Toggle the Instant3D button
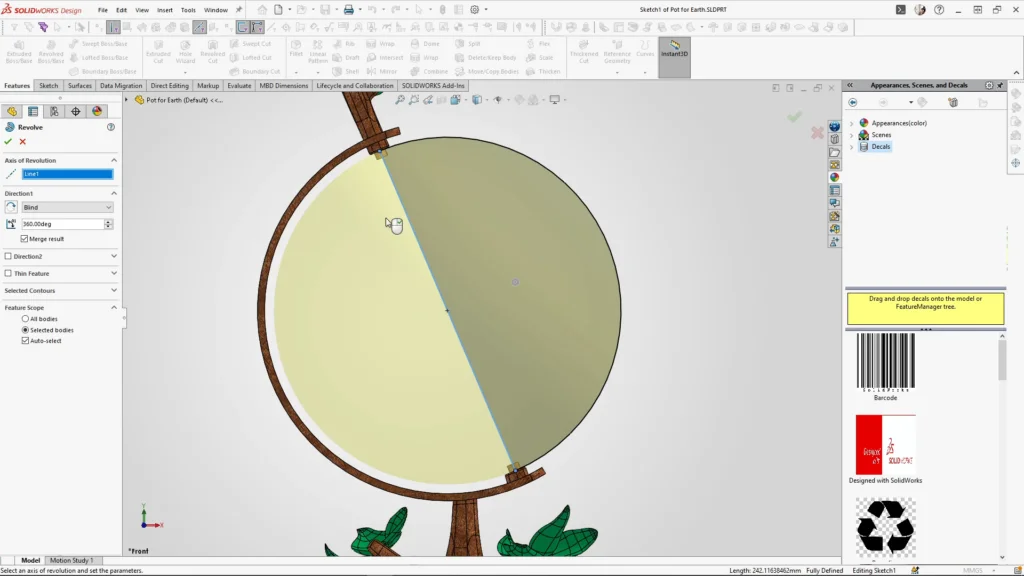This screenshot has height=576, width=1024. pos(675,57)
